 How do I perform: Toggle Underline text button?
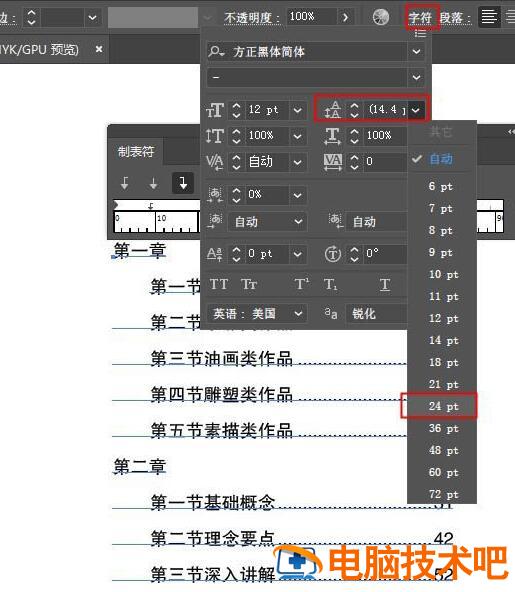pyautogui.click(x=385, y=285)
